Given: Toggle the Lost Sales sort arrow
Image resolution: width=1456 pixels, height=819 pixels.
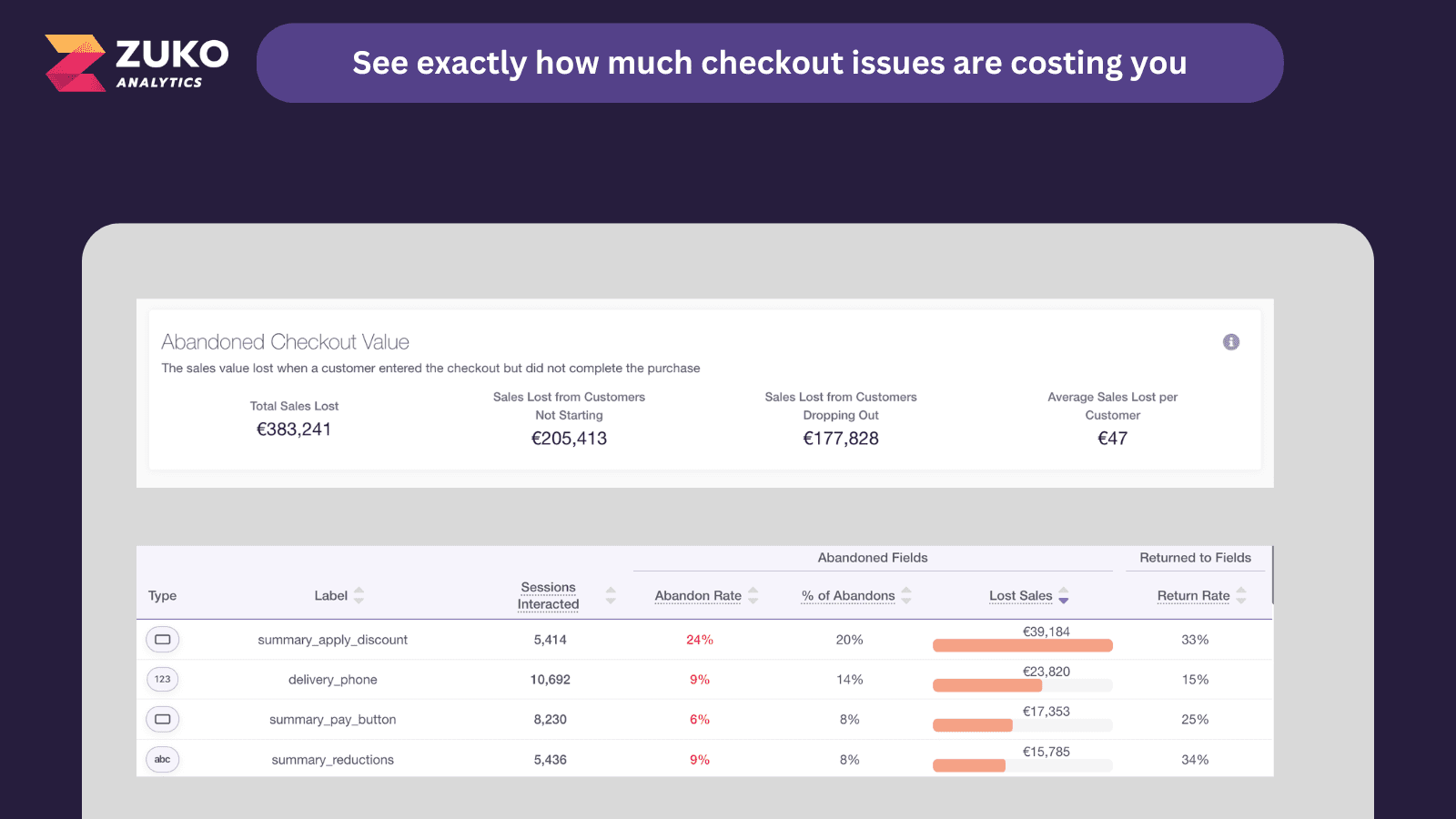Looking at the screenshot, I should click(1064, 595).
